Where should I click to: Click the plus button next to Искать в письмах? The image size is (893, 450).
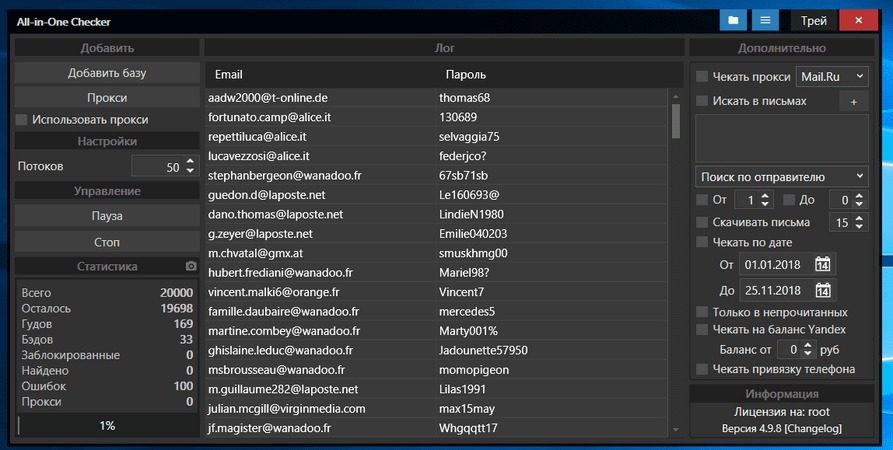coord(853,101)
